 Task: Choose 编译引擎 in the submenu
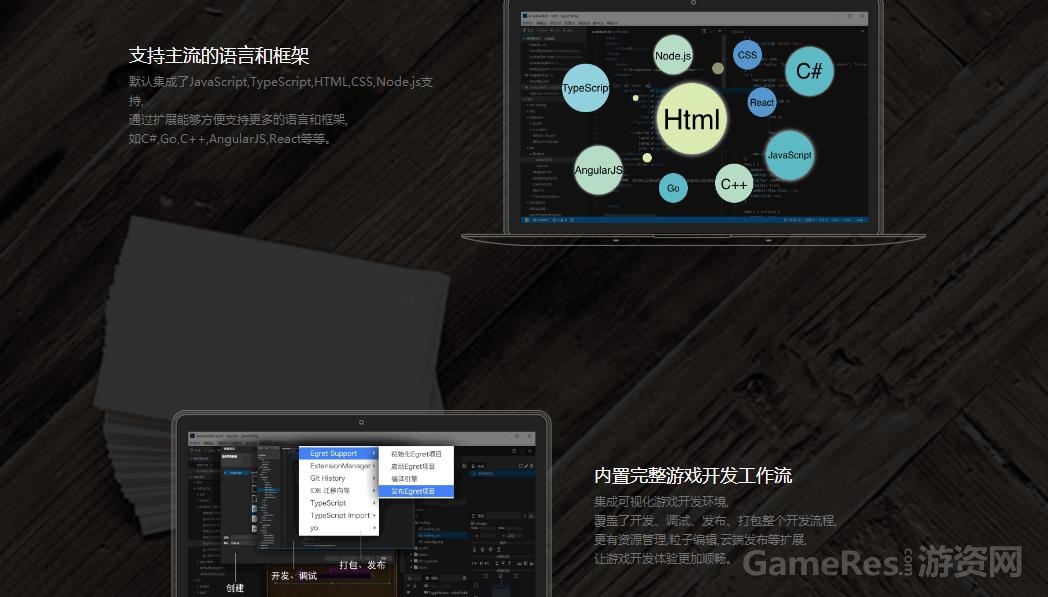tap(416, 479)
